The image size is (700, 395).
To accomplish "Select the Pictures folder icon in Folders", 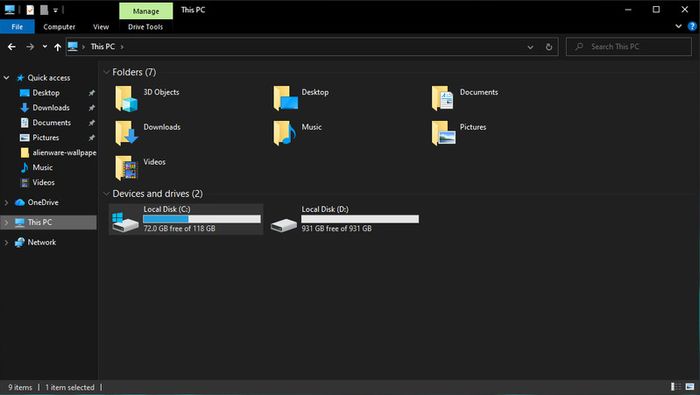I will point(443,133).
